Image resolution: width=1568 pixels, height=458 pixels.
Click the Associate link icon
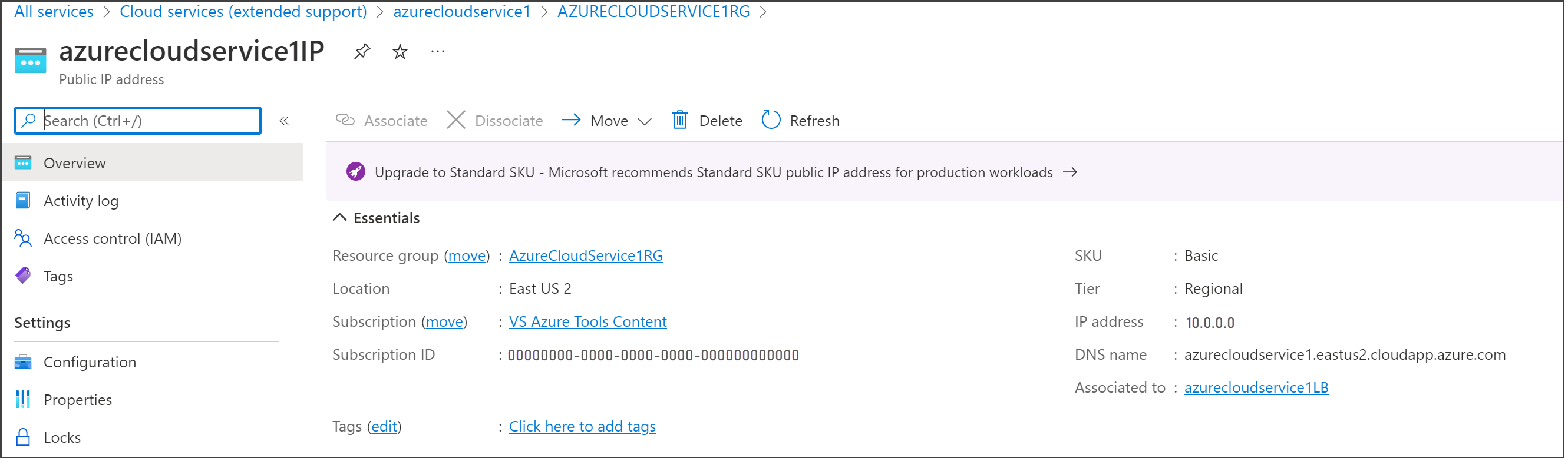point(345,121)
